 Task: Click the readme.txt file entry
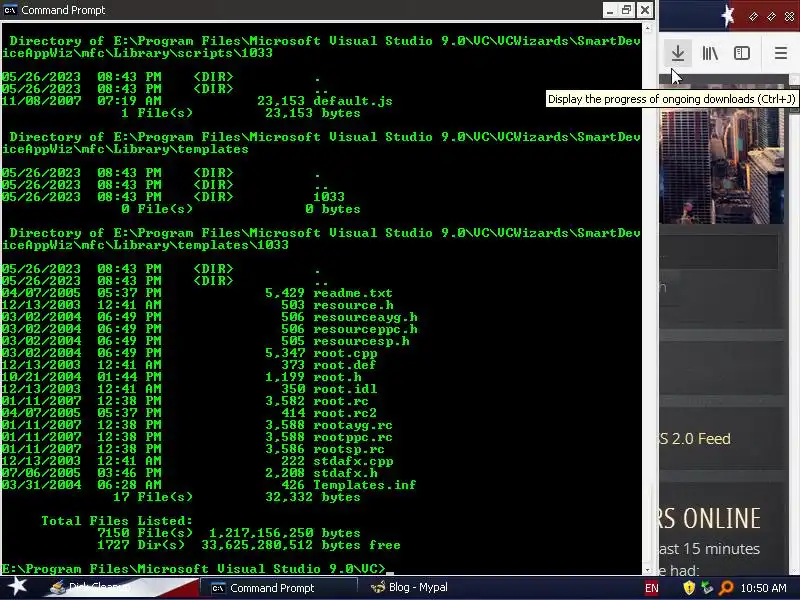click(x=353, y=293)
